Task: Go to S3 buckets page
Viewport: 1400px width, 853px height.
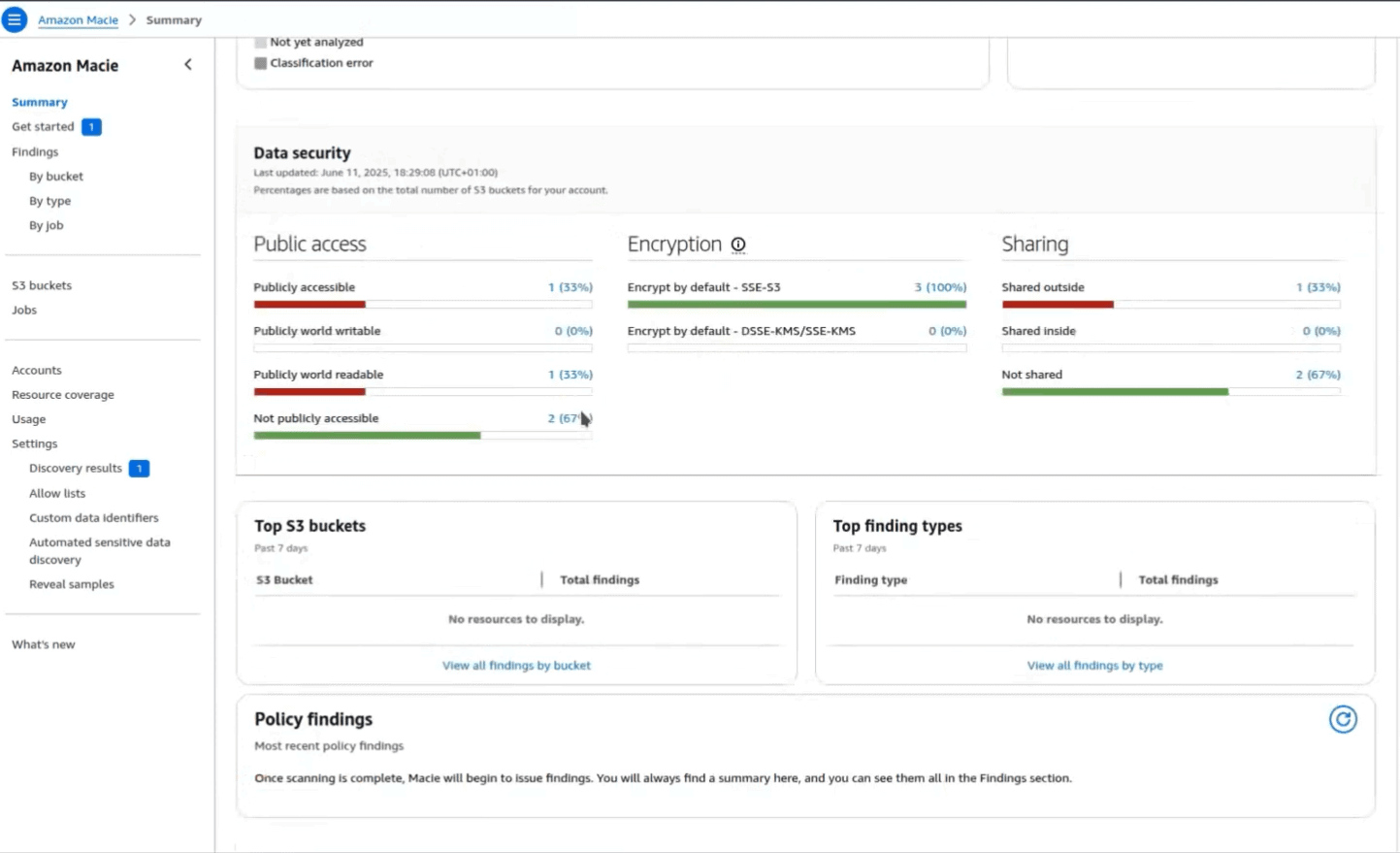Action: coord(42,285)
